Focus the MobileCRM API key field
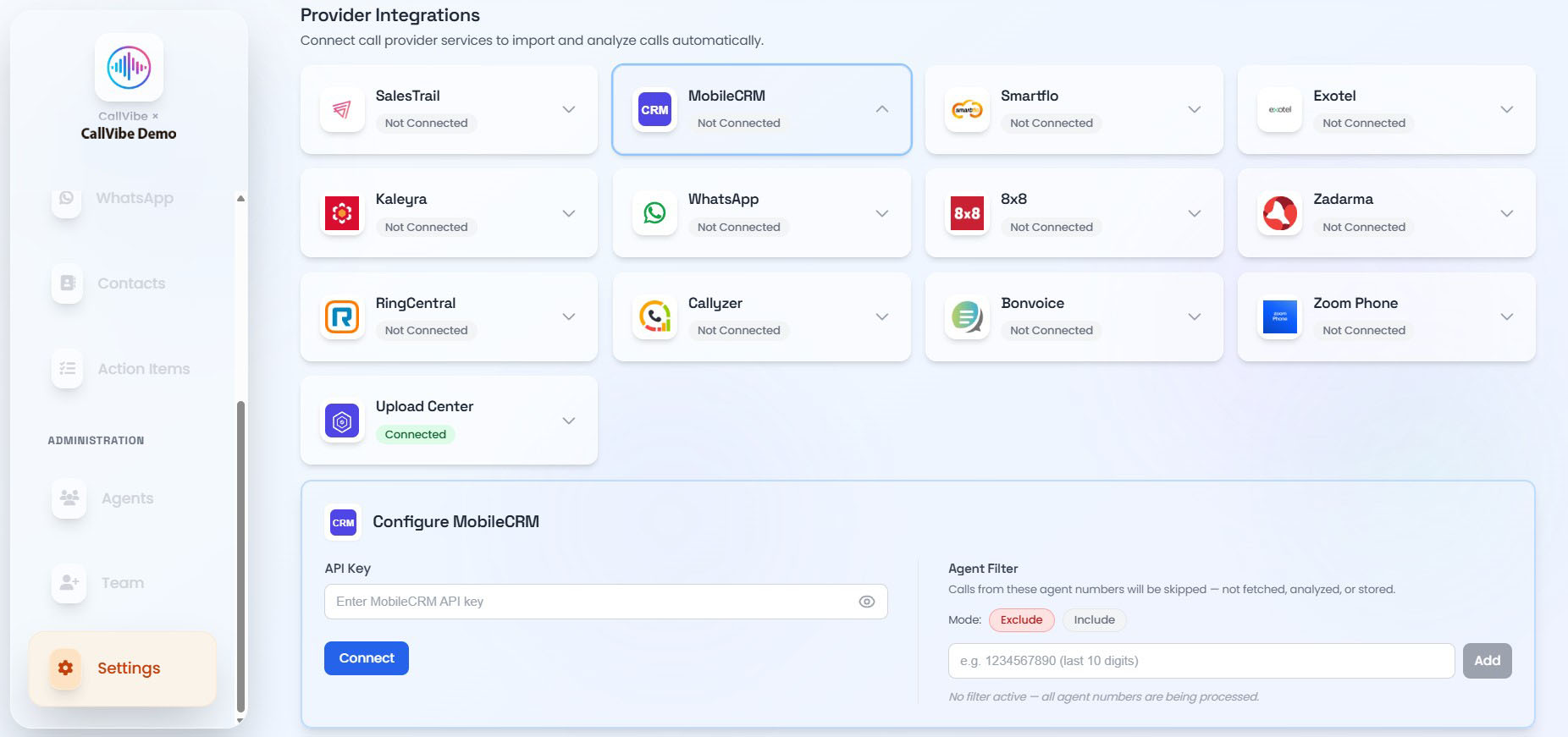 tap(606, 602)
